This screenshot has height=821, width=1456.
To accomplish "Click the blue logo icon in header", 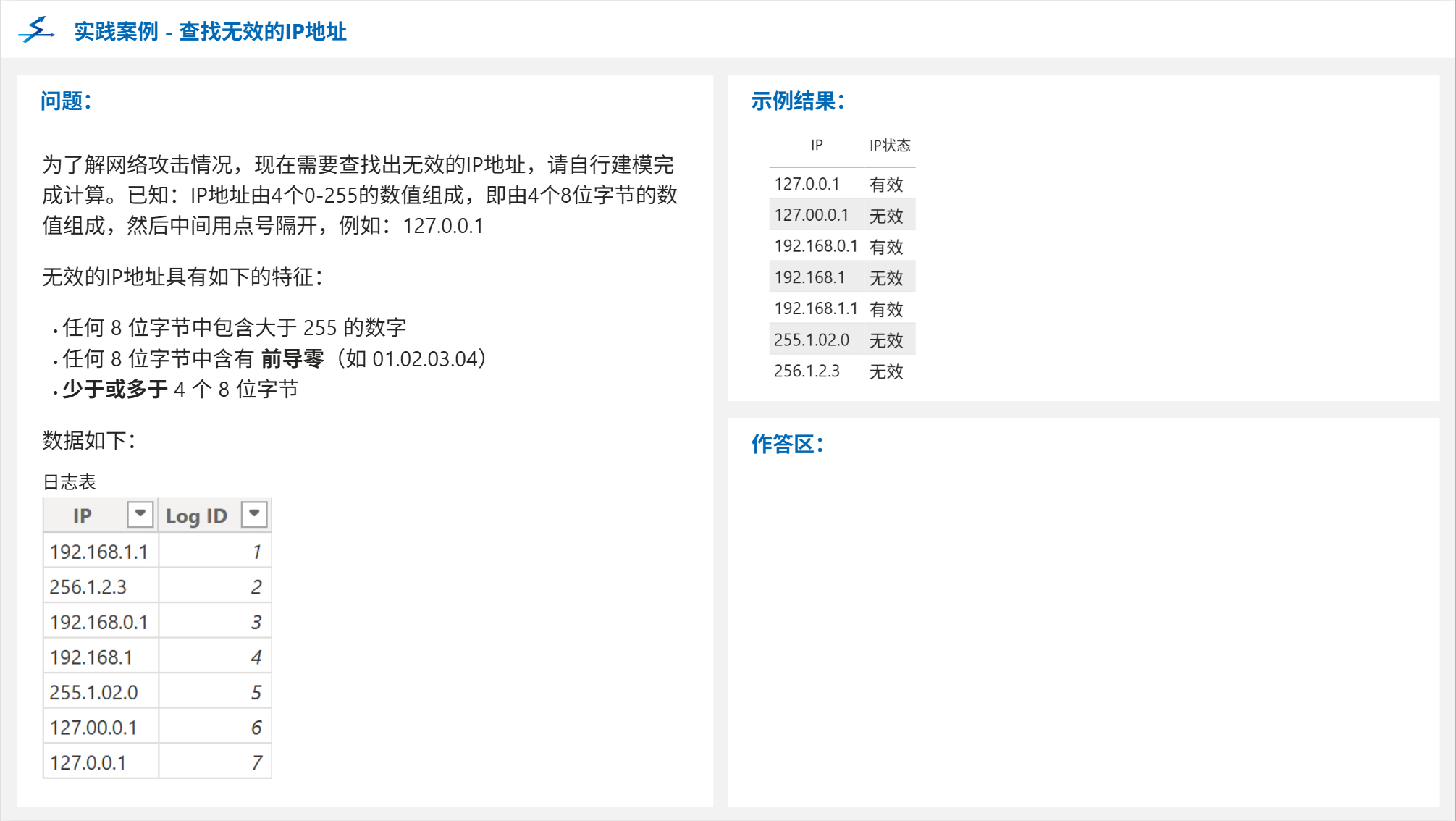I will pos(36,30).
